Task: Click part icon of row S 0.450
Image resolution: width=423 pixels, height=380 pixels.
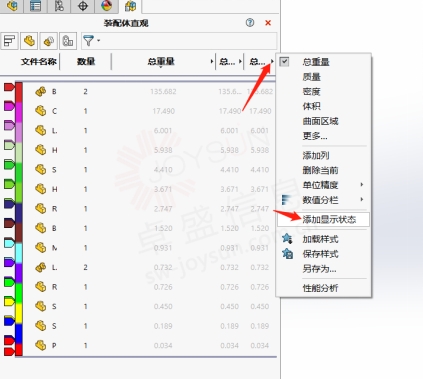Action: tap(40, 306)
